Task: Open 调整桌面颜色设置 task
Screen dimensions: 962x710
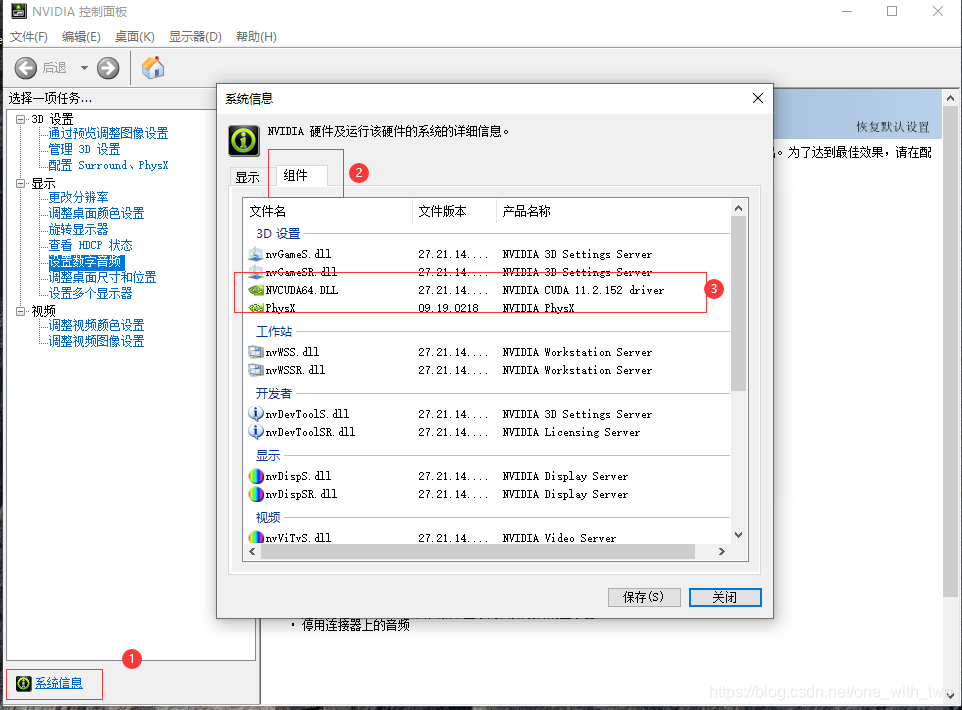Action: [96, 213]
